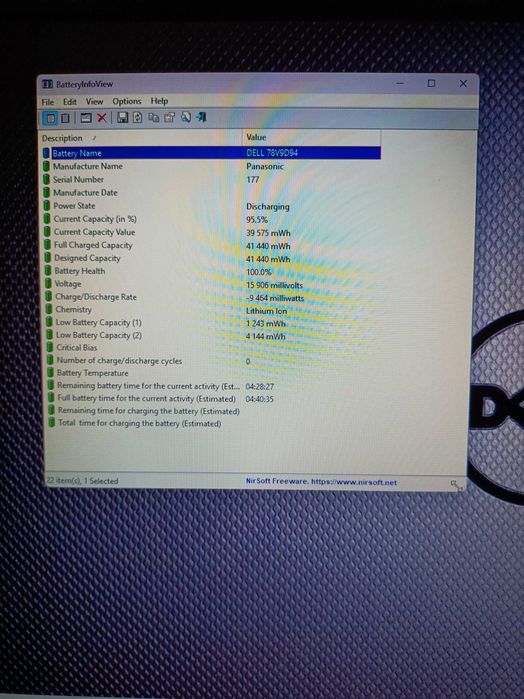Switch to the Show Battery Log toolbar icon
524x699 pixels.
click(65, 118)
